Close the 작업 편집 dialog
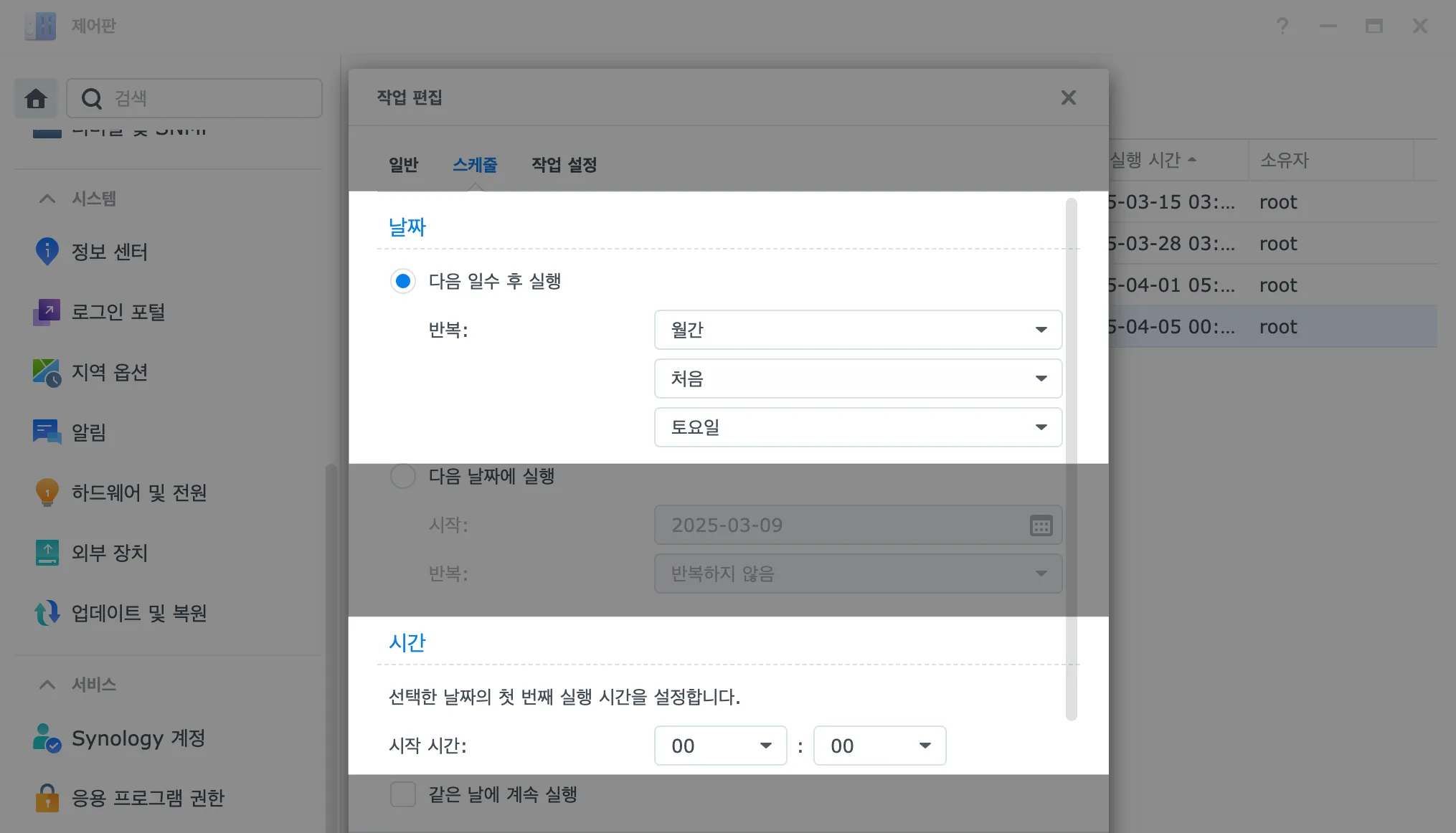 (x=1068, y=97)
